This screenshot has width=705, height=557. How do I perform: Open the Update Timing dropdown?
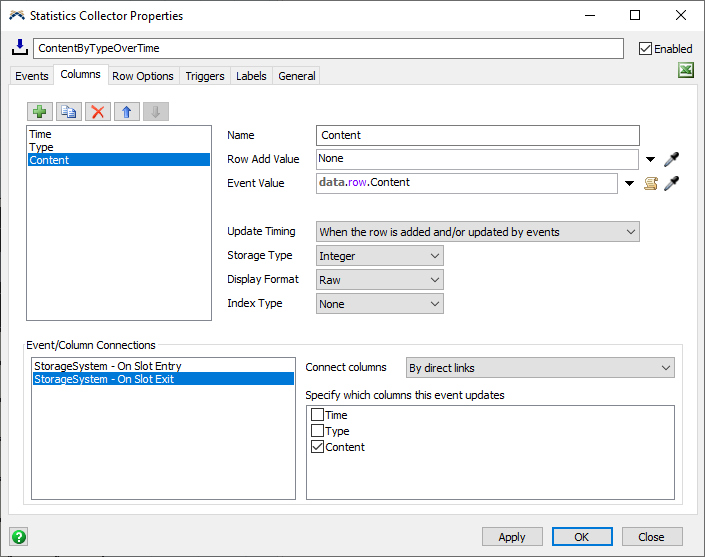tap(477, 232)
